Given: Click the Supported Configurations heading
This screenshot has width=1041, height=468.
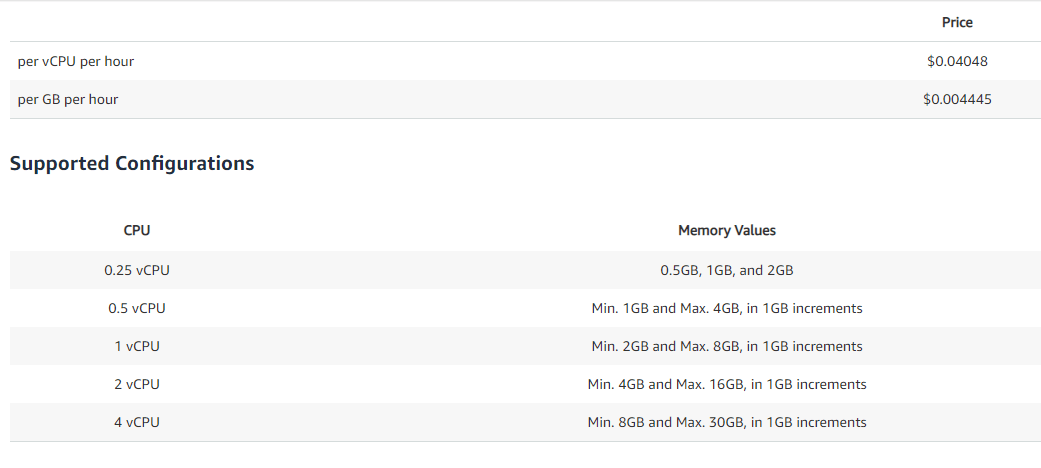Looking at the screenshot, I should click(x=132, y=163).
